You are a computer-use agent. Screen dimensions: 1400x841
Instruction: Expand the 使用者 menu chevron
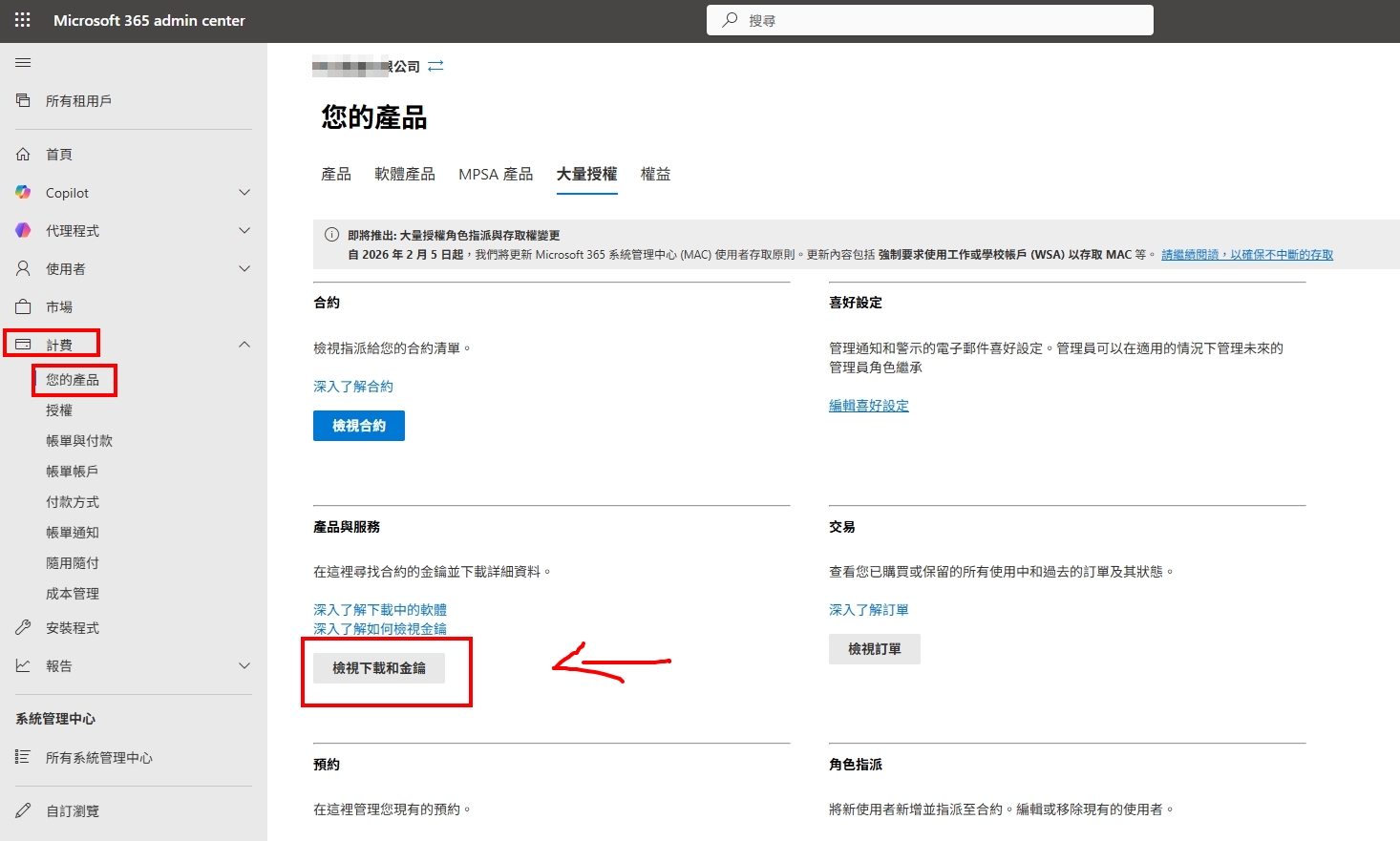pos(244,268)
